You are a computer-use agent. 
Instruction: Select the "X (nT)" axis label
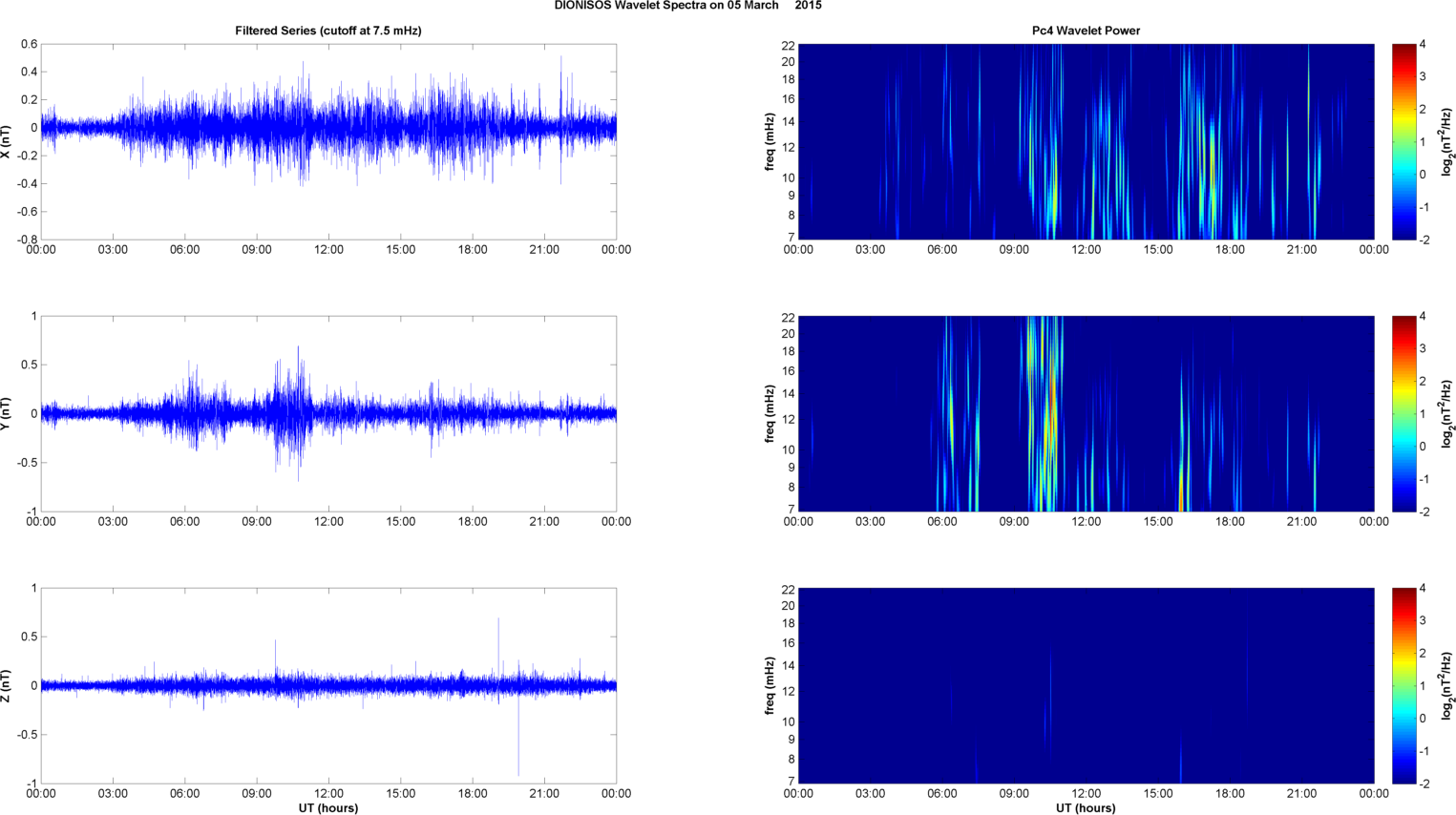pyautogui.click(x=7, y=141)
